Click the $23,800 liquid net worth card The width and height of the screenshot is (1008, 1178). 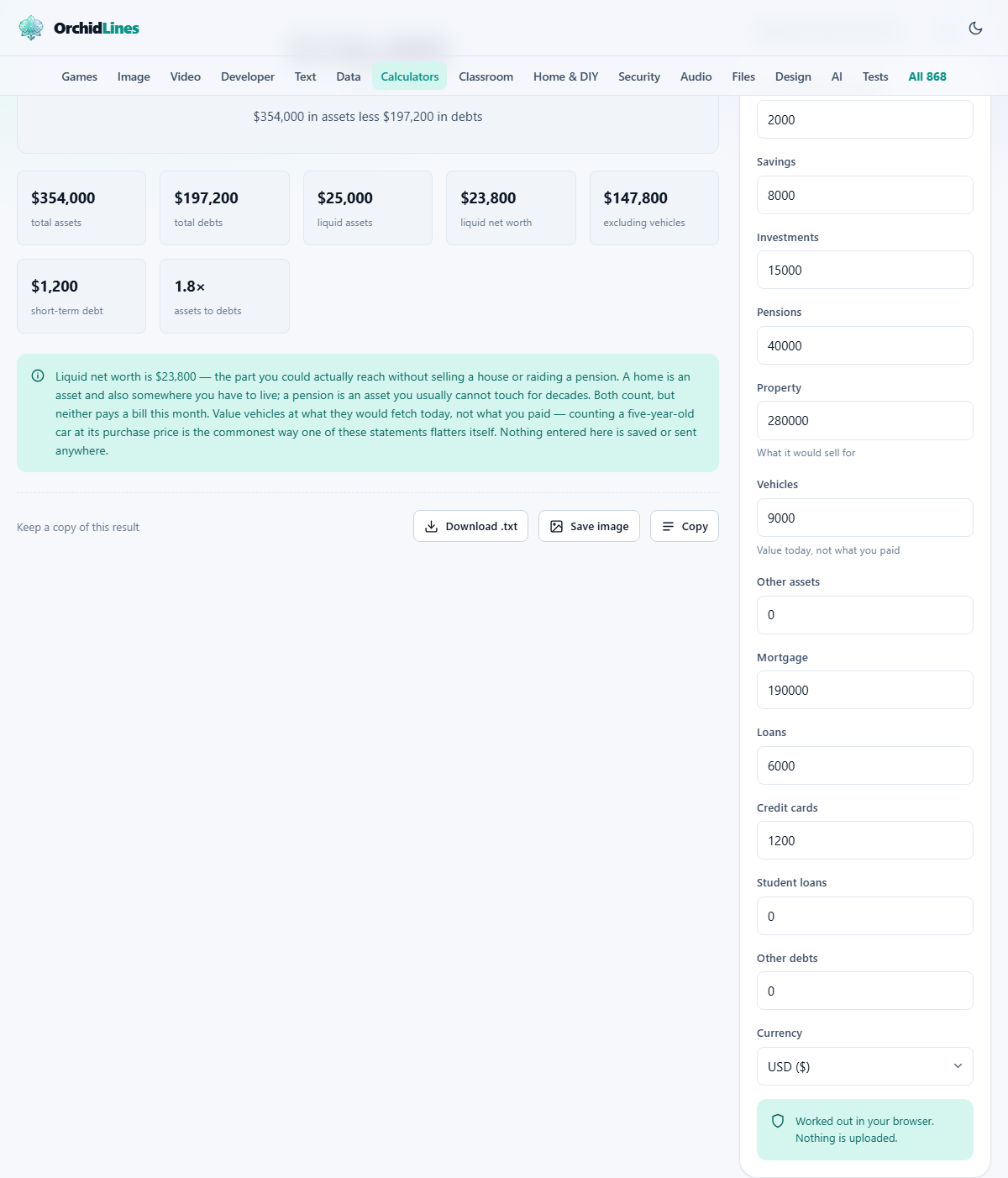coord(511,208)
